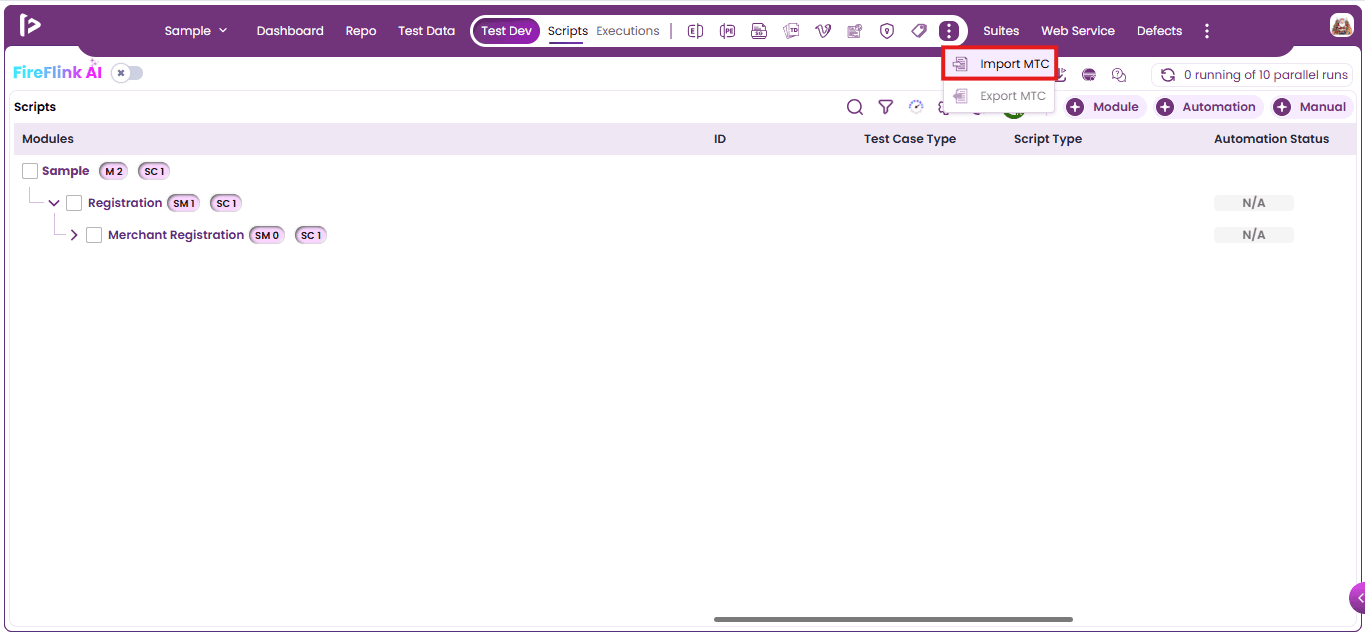This screenshot has width=1365, height=633.
Task: Open the kebab menu after Defects
Action: [1207, 31]
